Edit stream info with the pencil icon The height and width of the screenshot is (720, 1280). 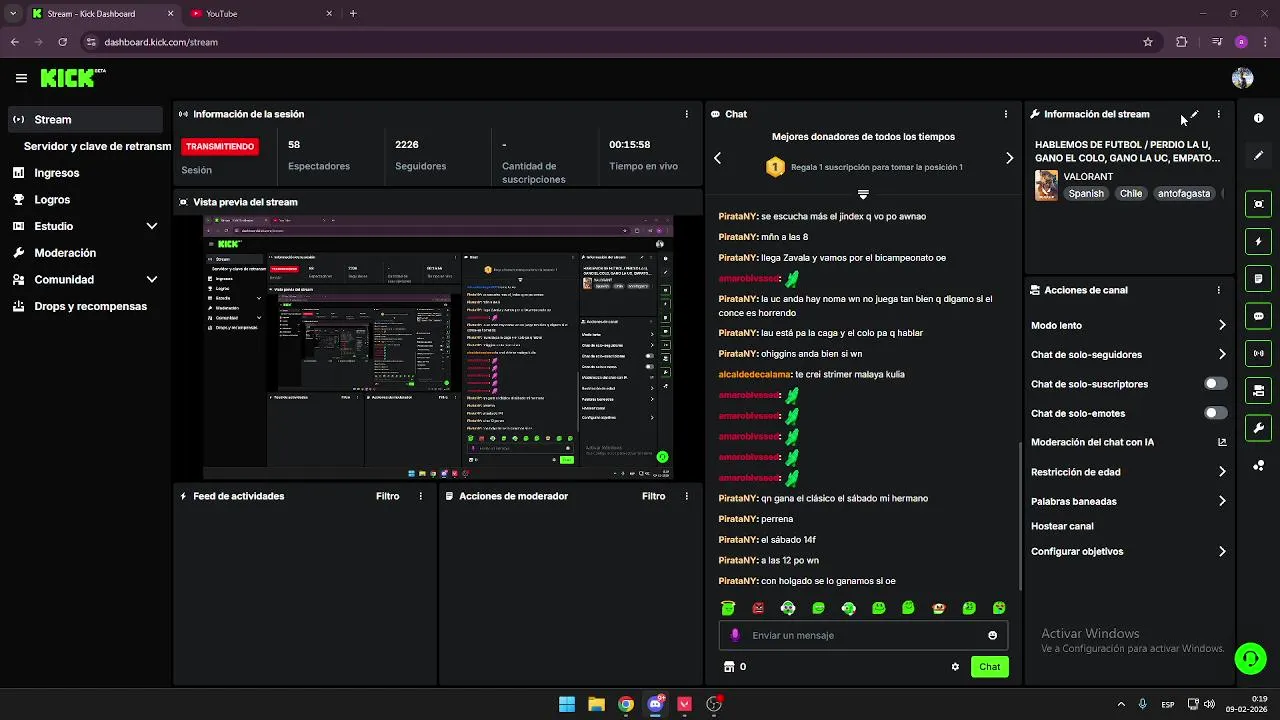click(1194, 114)
